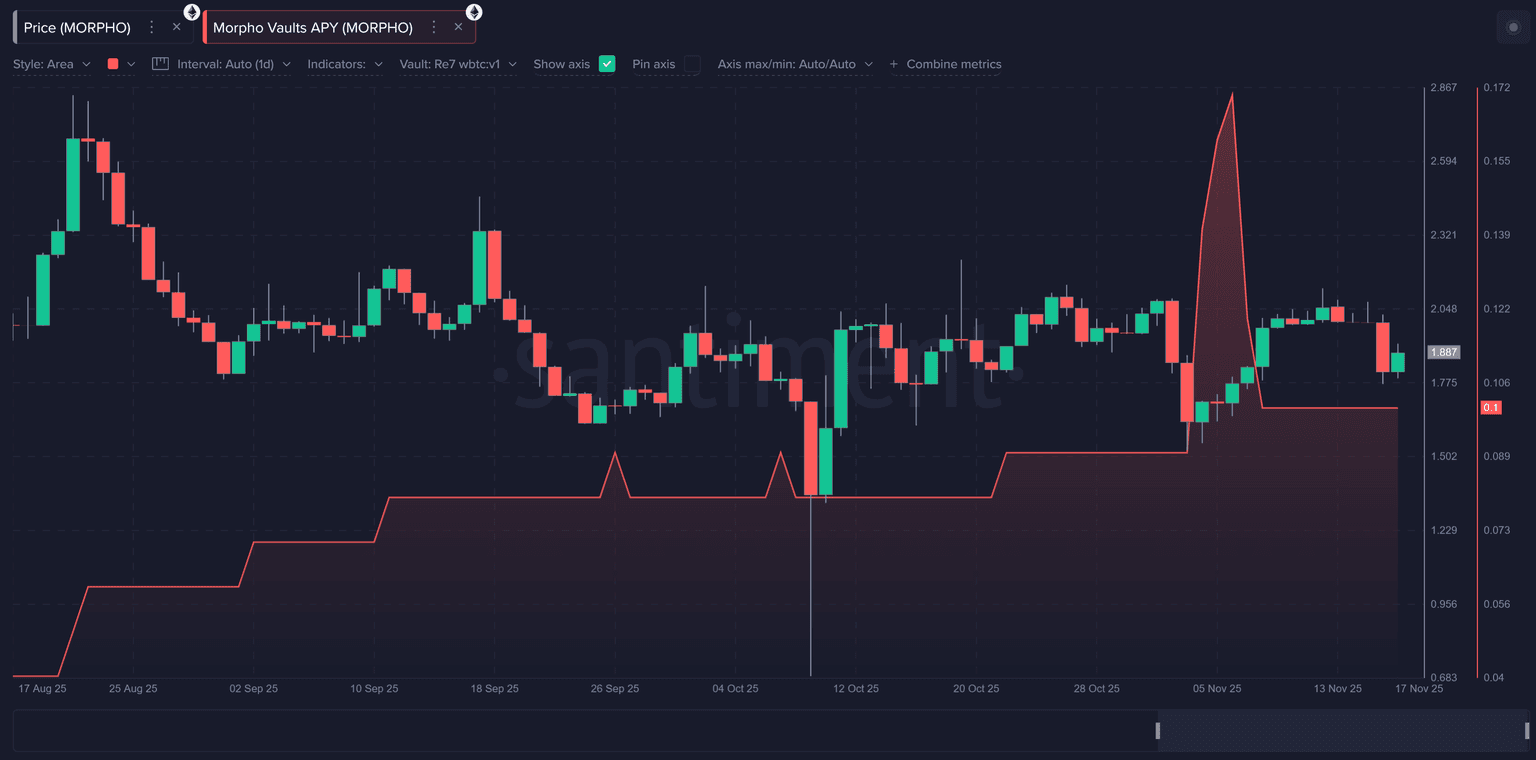1536x760 pixels.
Task: Remove the Price (MORPHO) metric
Action: (x=177, y=27)
